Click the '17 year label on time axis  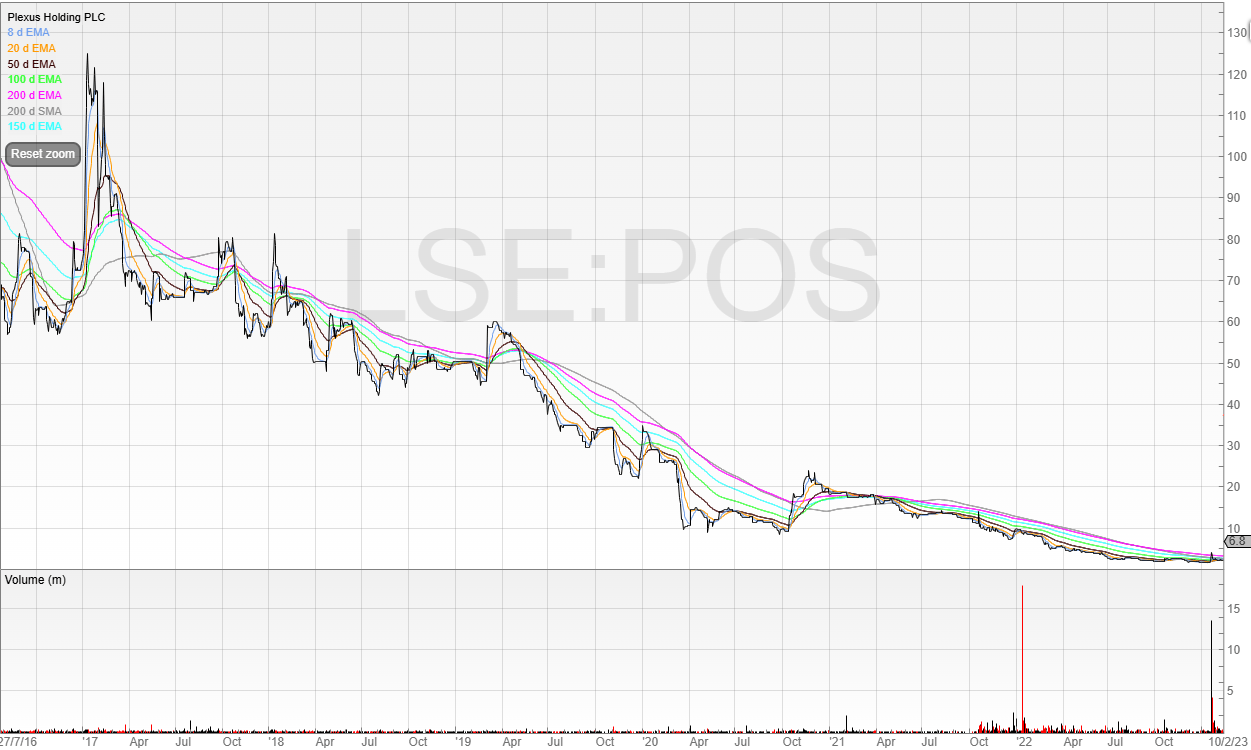[x=90, y=742]
